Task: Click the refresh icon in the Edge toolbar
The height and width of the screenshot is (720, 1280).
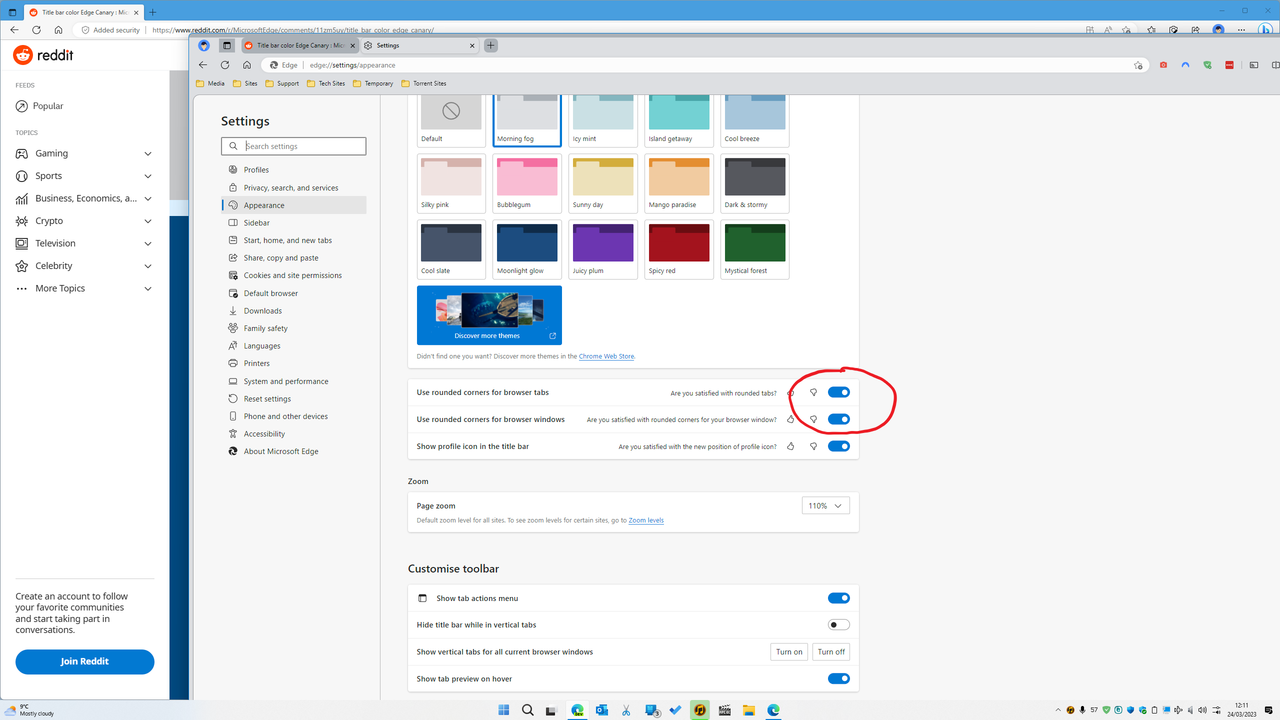Action: click(224, 64)
